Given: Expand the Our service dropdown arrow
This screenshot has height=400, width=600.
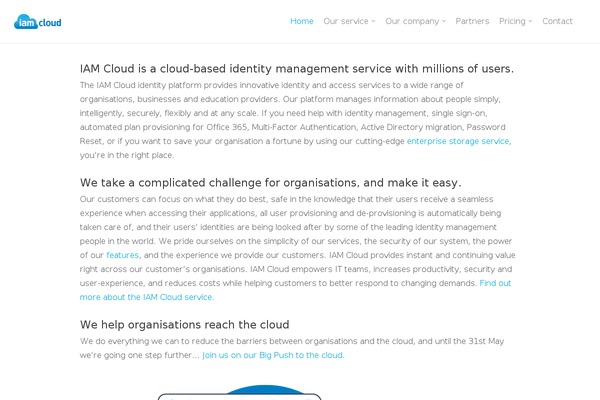Looking at the screenshot, I should (373, 21).
